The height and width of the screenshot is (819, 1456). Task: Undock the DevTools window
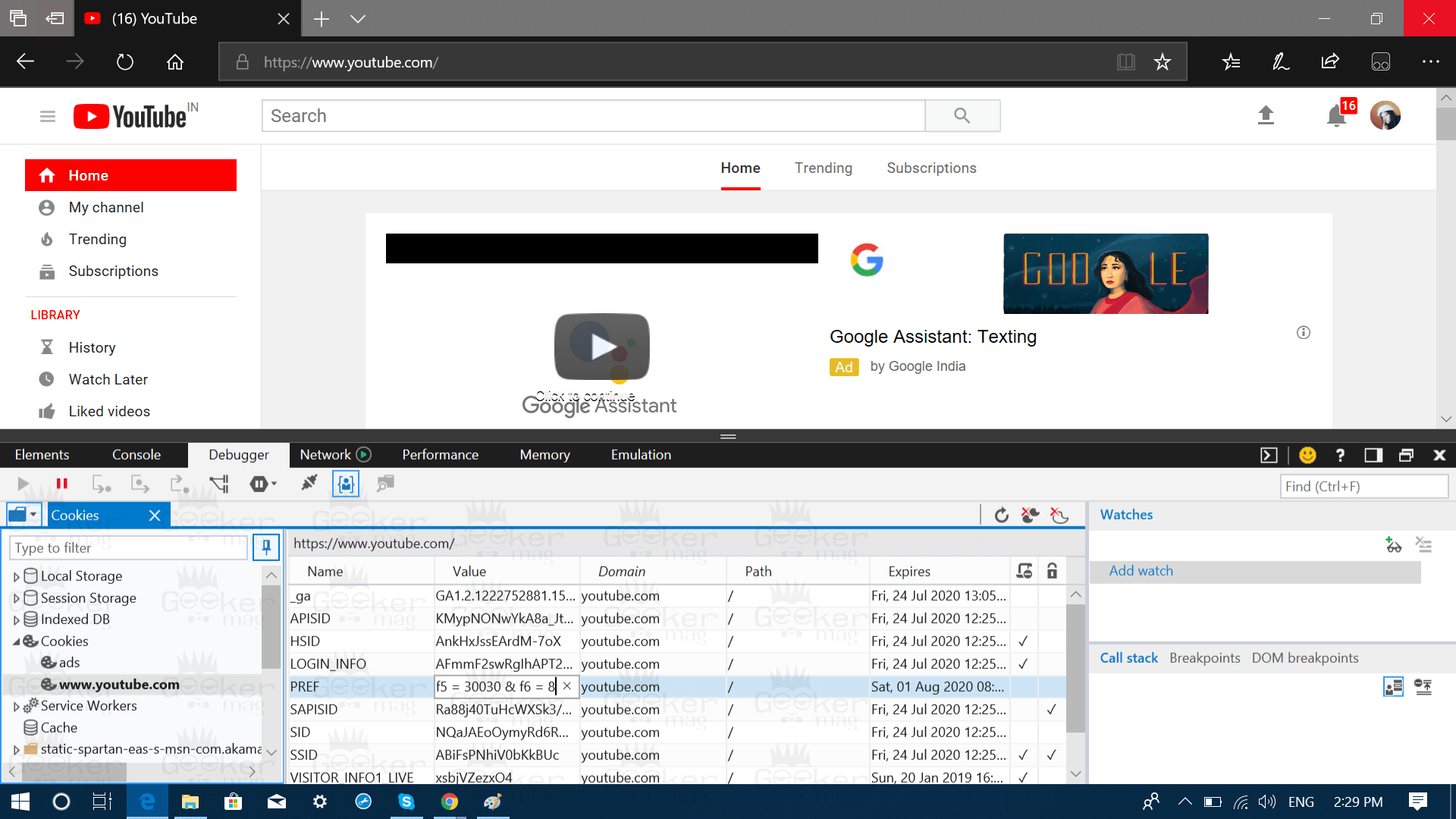pyautogui.click(x=1406, y=455)
